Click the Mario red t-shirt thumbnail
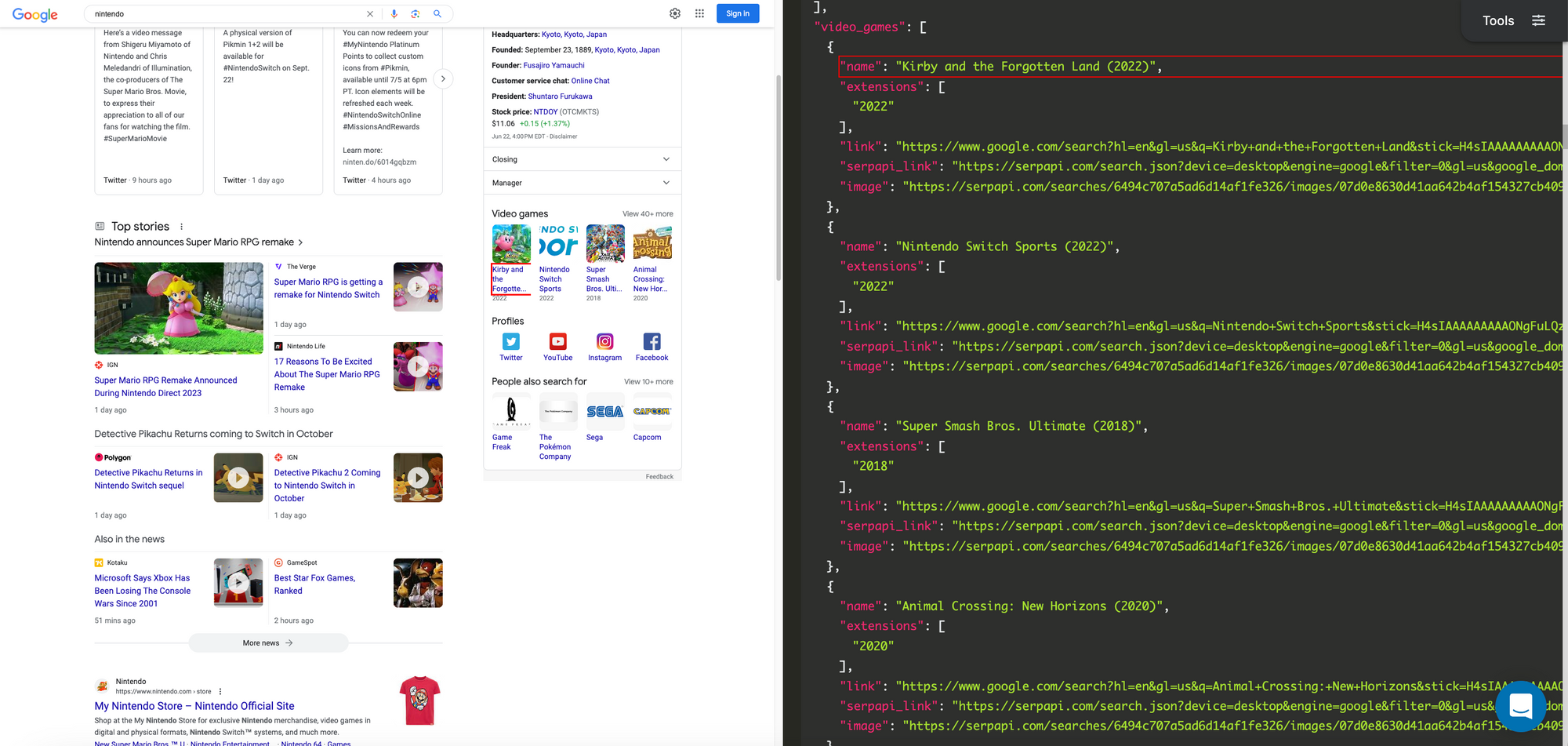 click(419, 701)
